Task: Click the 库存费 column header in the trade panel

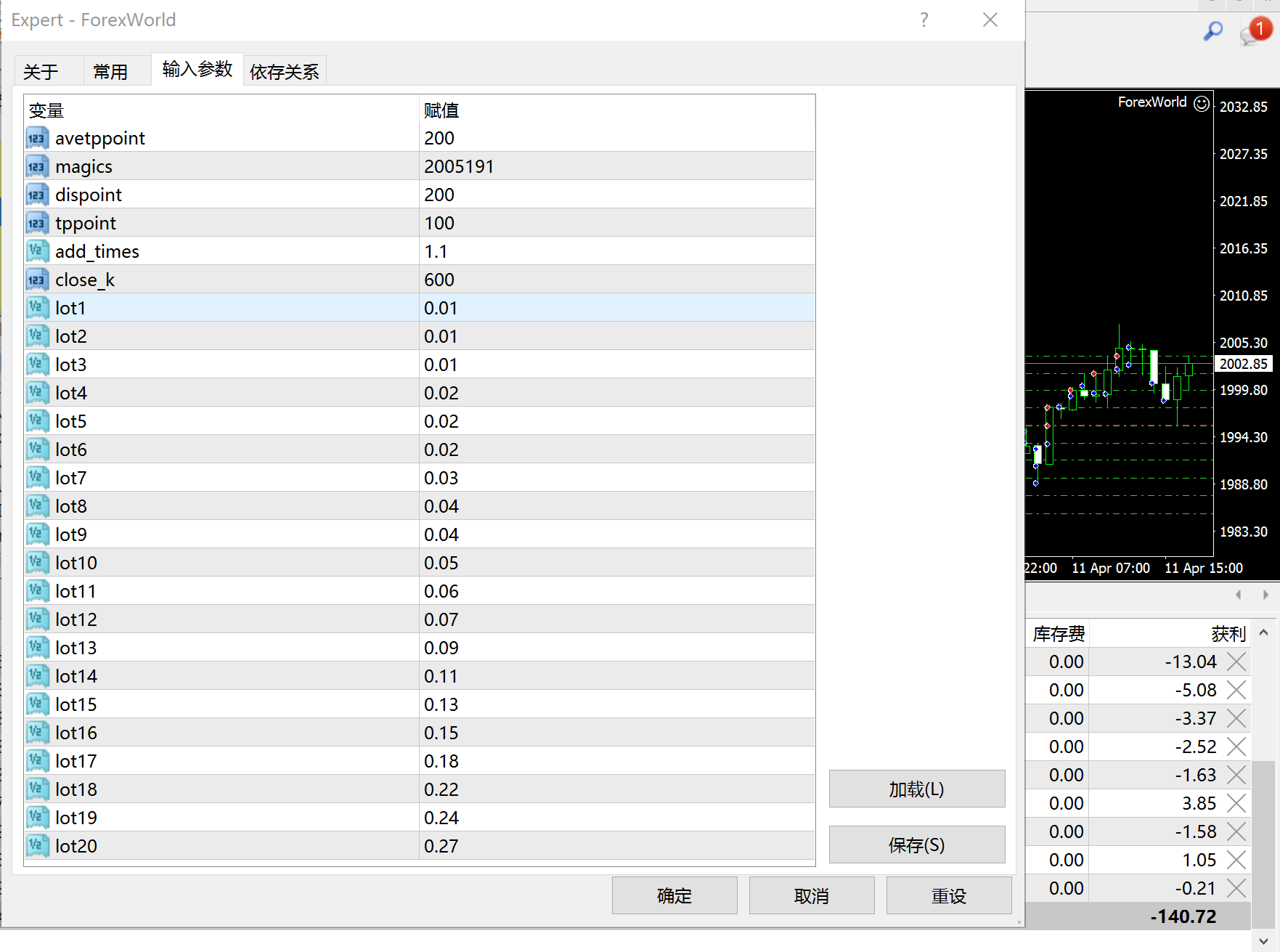Action: coord(1059,634)
